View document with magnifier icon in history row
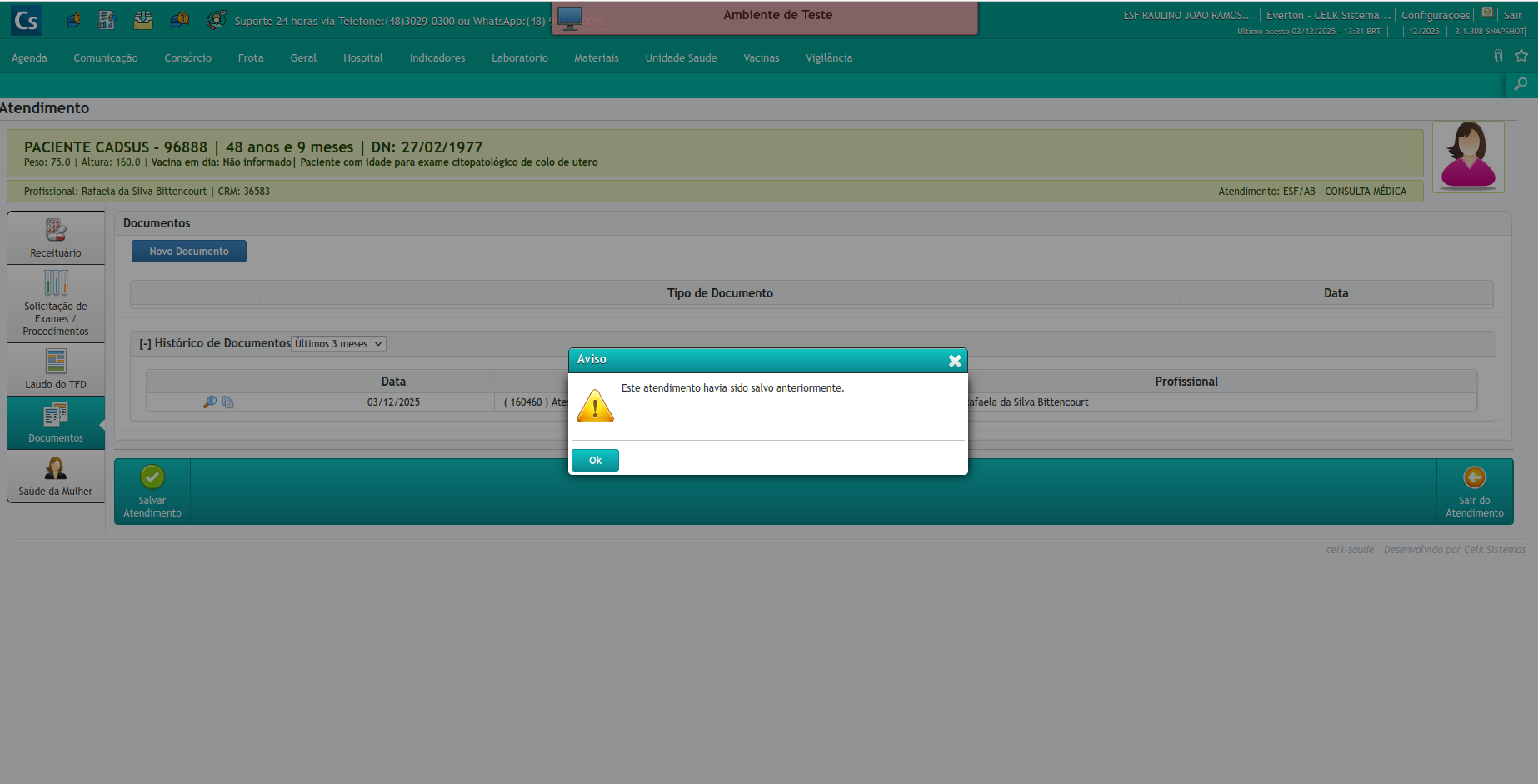The image size is (1538, 784). [x=210, y=402]
